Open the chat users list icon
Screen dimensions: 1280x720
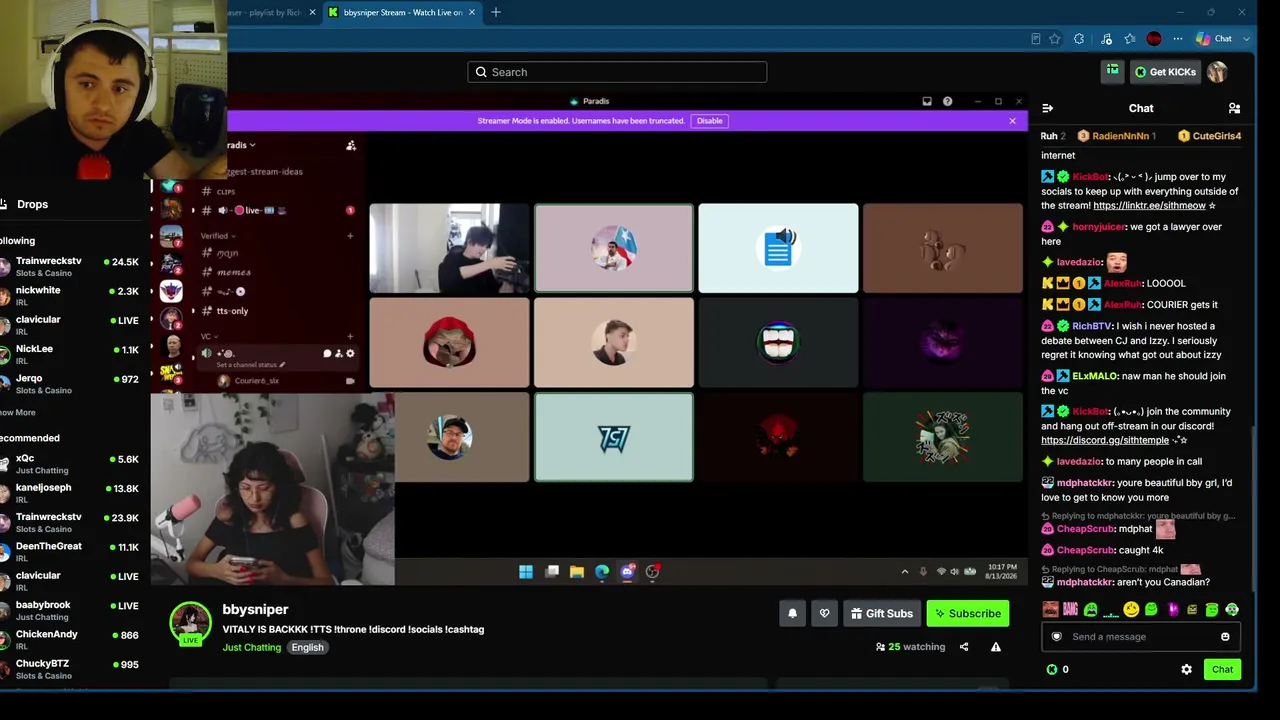click(x=1234, y=108)
